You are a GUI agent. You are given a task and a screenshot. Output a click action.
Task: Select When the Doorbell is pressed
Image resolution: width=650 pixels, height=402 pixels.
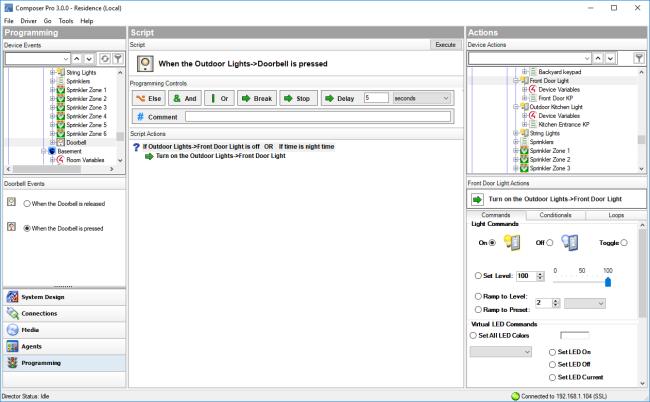27,228
